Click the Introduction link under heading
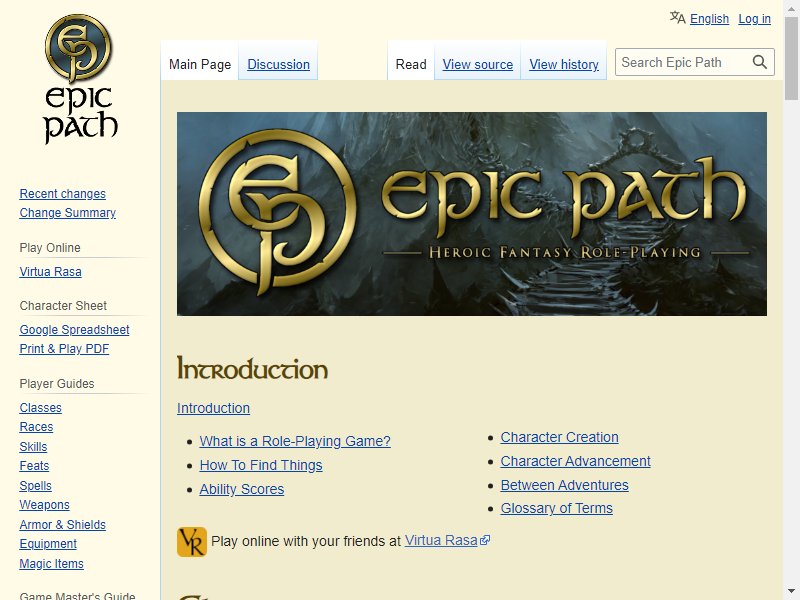The height and width of the screenshot is (600, 800). pyautogui.click(x=213, y=408)
